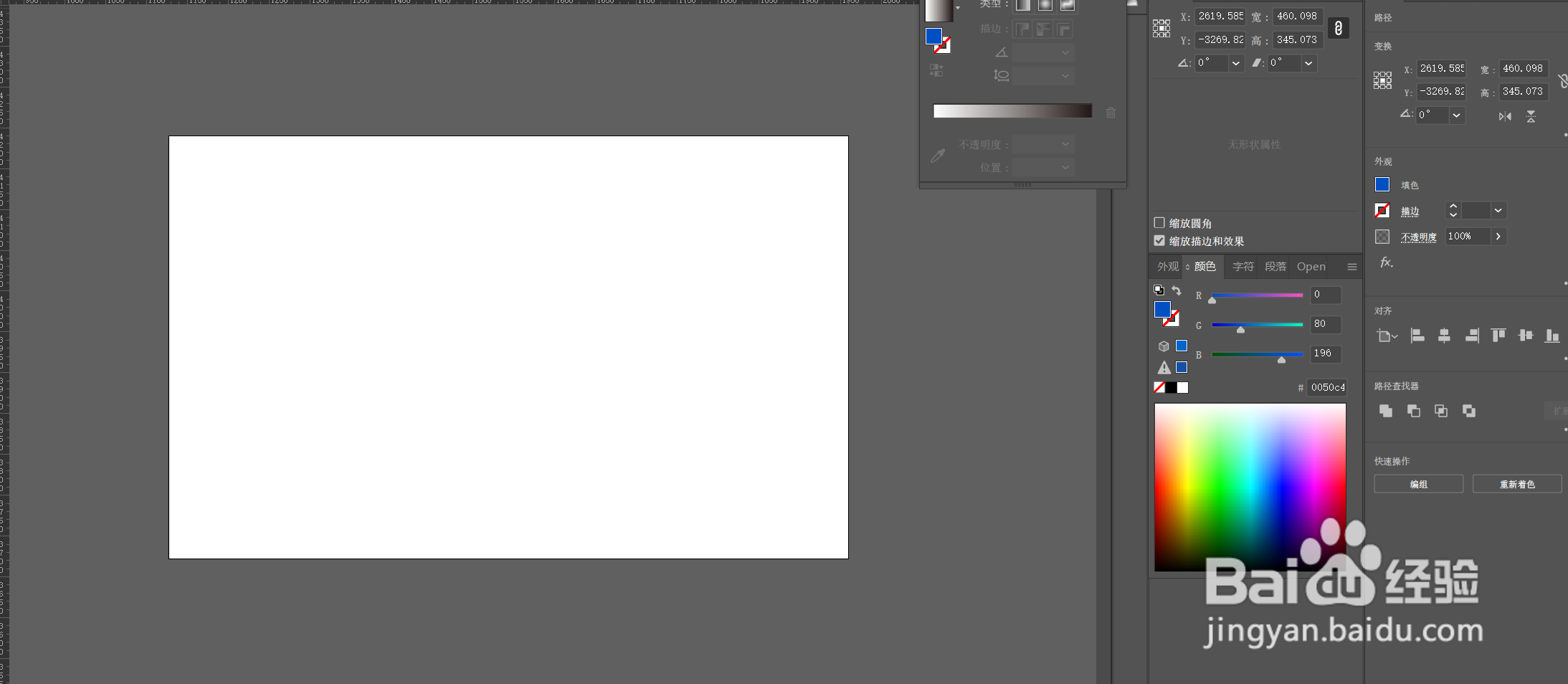This screenshot has width=1568, height=684.
Task: Click the Pathfinder Unite icon
Action: point(1386,411)
